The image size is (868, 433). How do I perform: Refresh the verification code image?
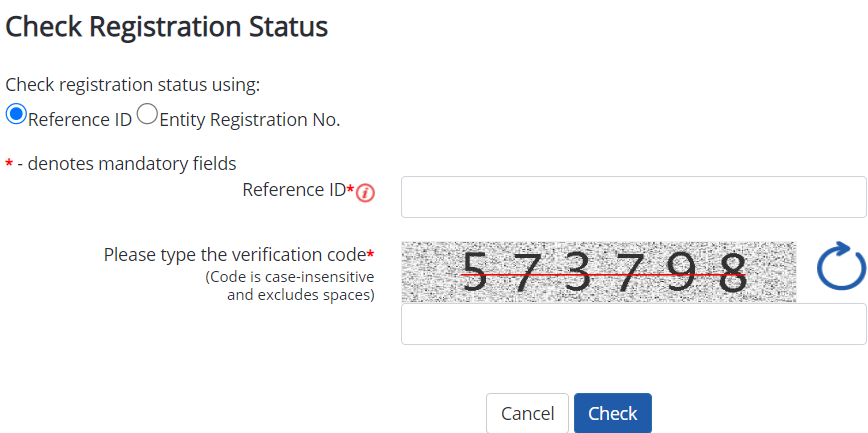pos(840,266)
